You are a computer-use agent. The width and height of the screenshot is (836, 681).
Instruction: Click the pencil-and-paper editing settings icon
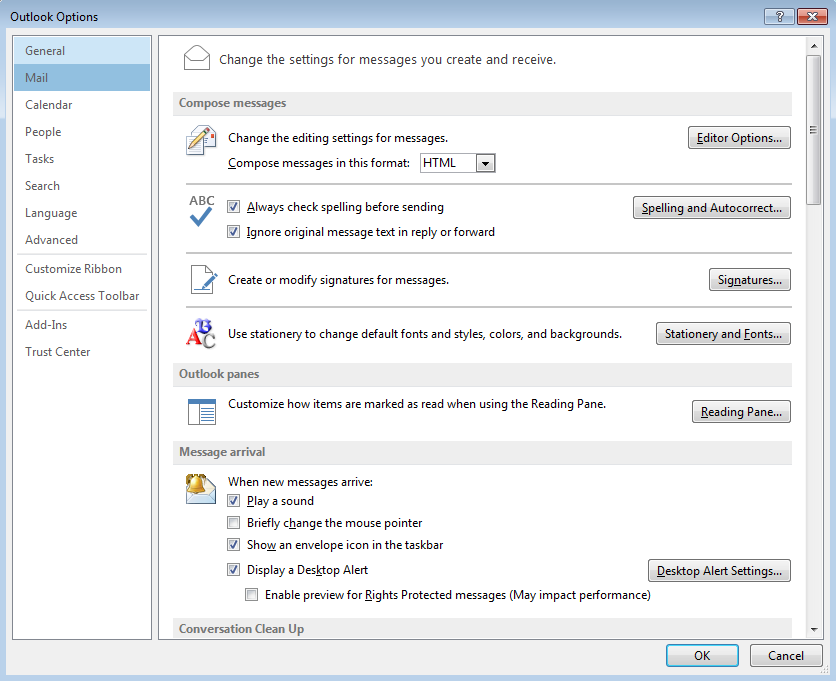pos(201,140)
